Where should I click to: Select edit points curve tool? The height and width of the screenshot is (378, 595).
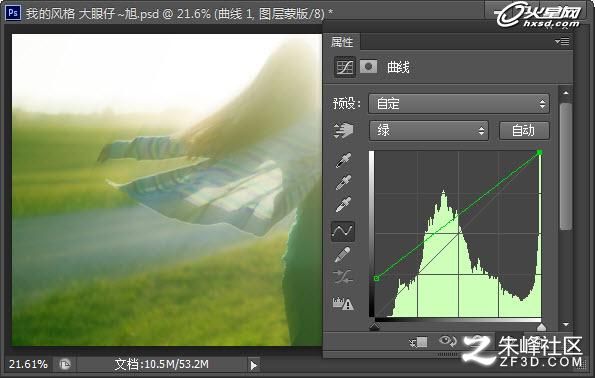coord(343,231)
